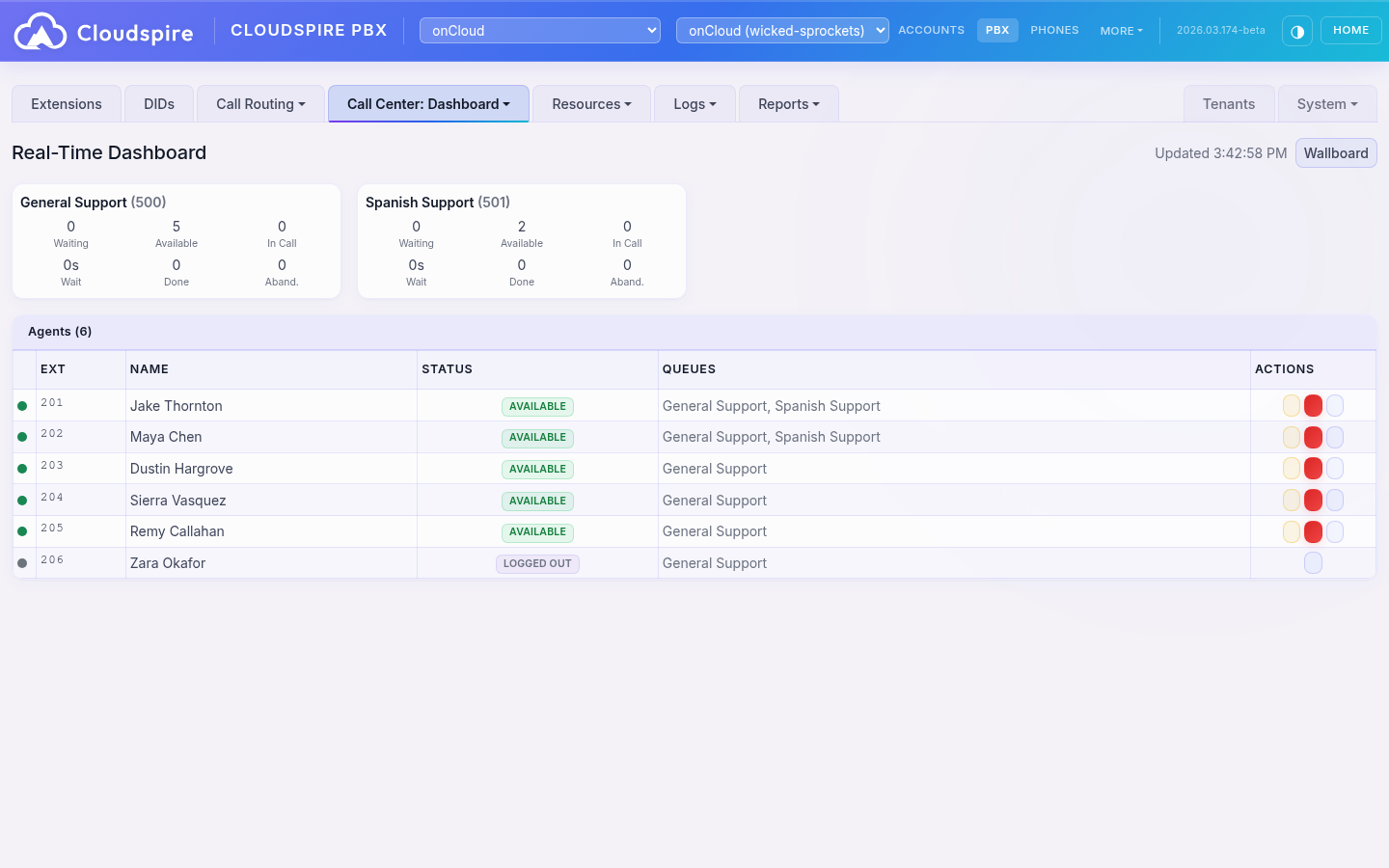
Task: Click the yellow pause action for Jake Thornton
Action: pyautogui.click(x=1292, y=405)
